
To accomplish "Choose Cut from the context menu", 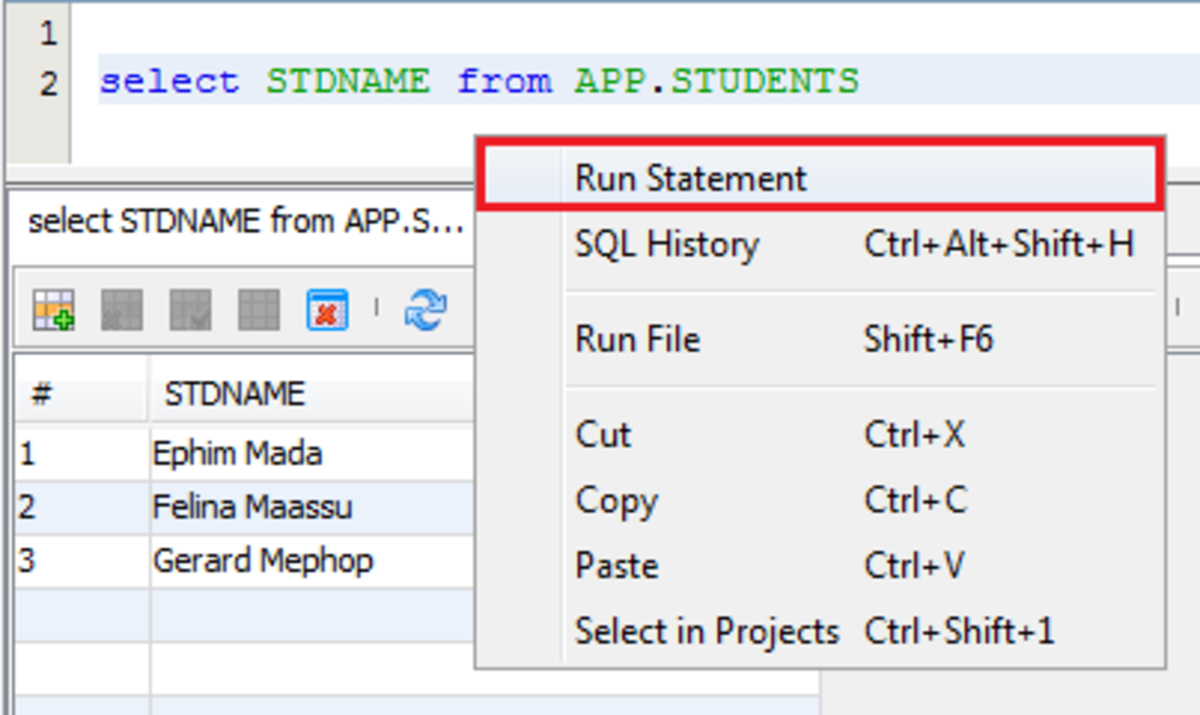I will [x=603, y=435].
